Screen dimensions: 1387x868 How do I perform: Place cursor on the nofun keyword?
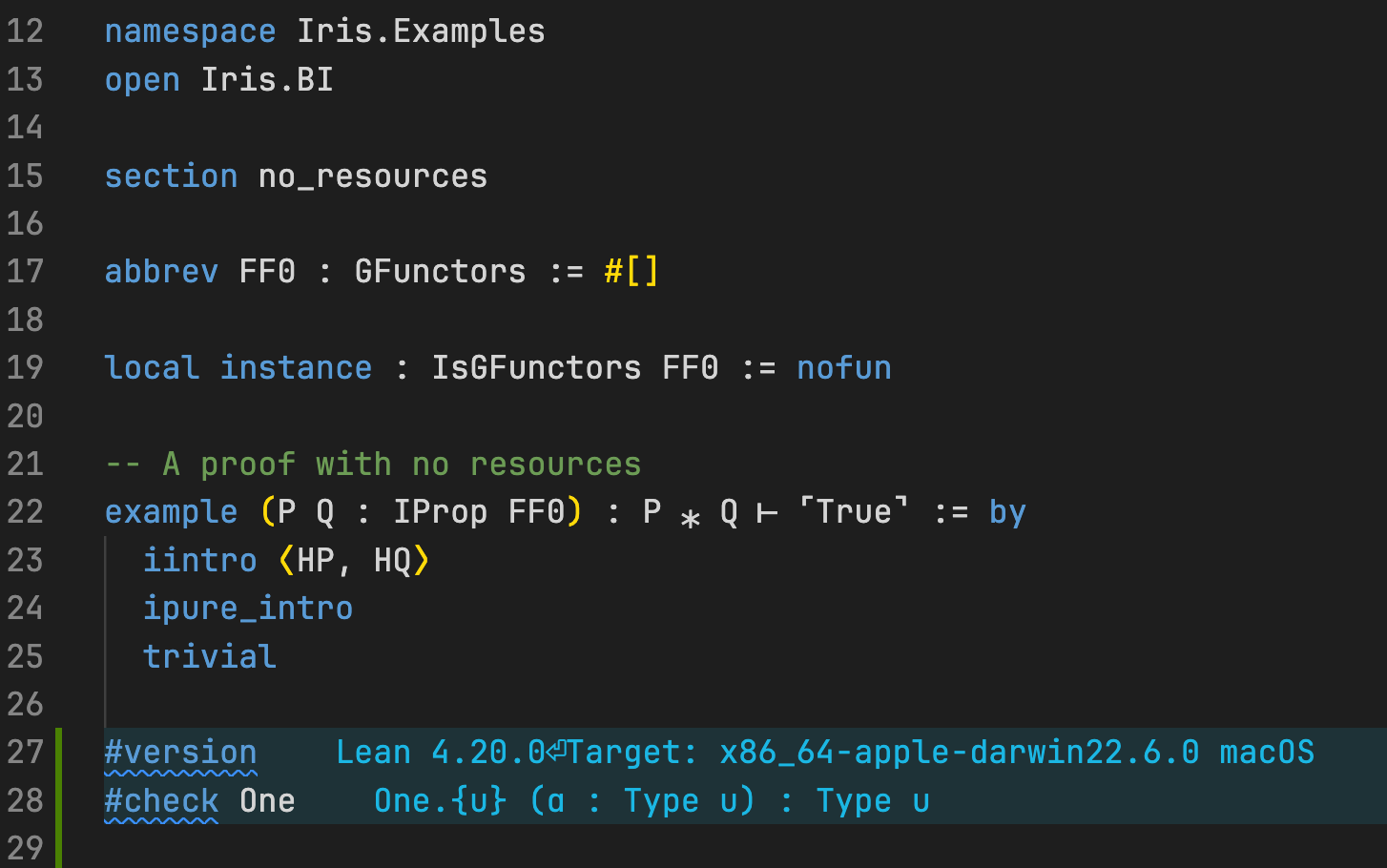(843, 368)
